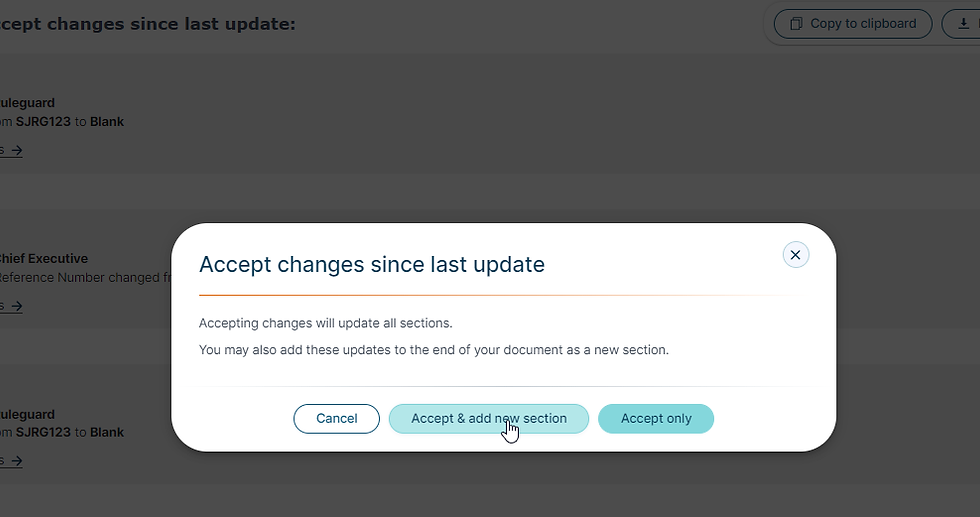
Task: Click the page heading changes since last update
Action: click(148, 24)
